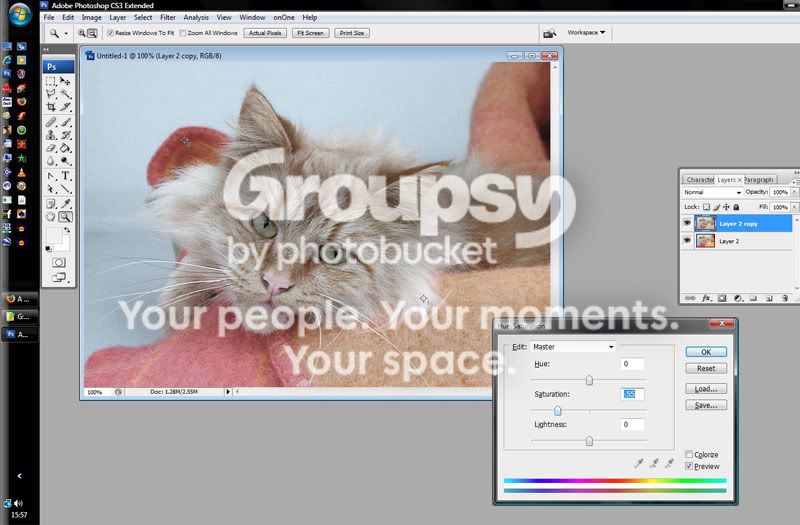Switch to the Character tab
The width and height of the screenshot is (800, 525).
coord(698,180)
